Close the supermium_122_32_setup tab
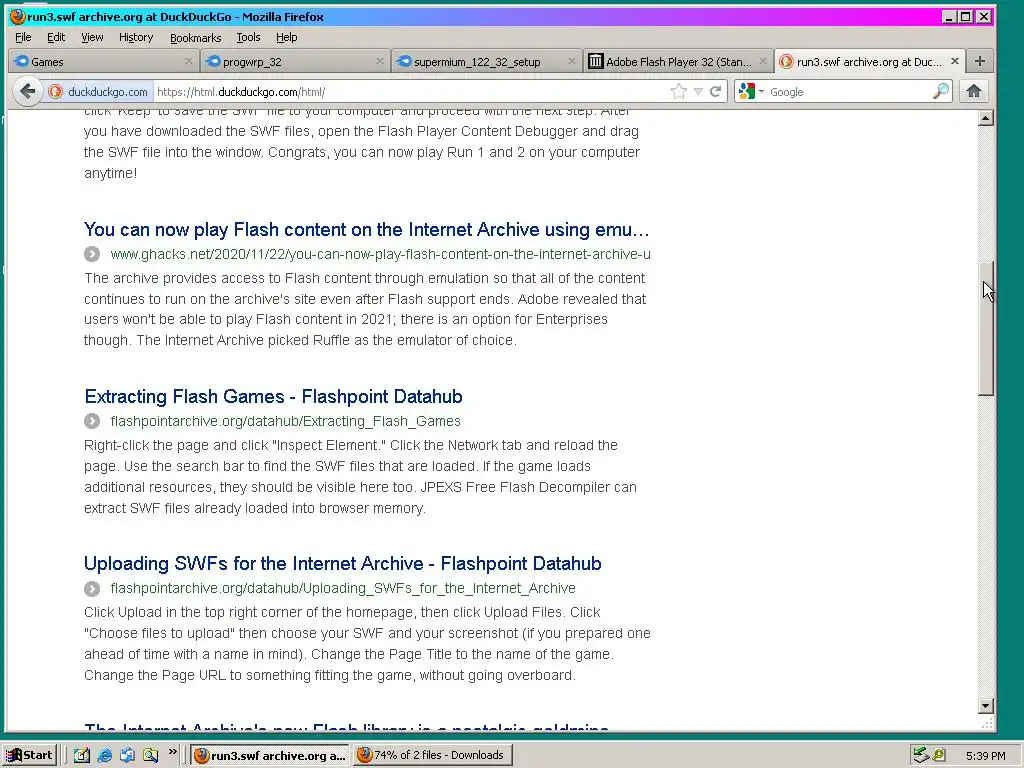Image resolution: width=1024 pixels, height=768 pixels. point(571,61)
